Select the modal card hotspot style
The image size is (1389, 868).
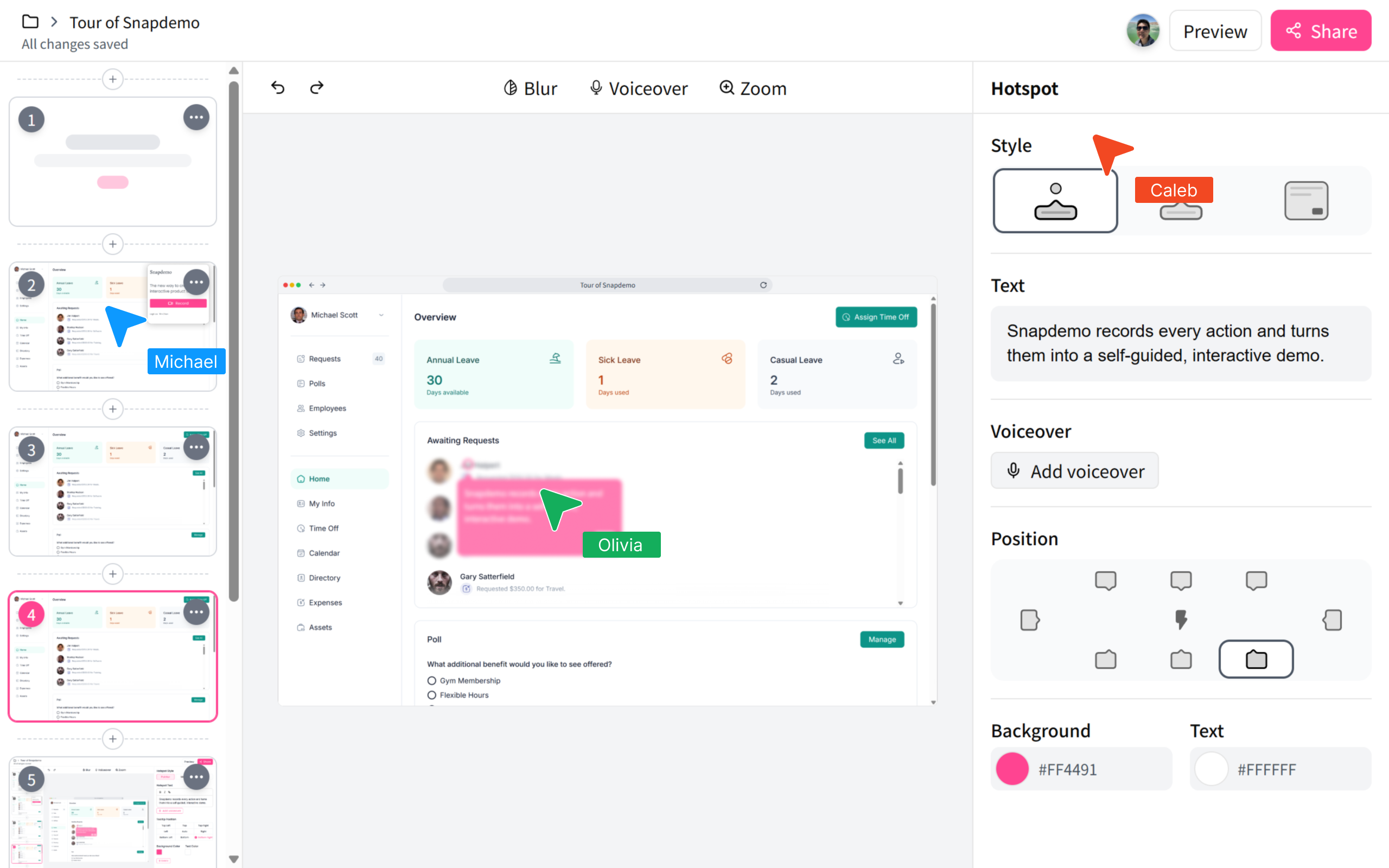click(x=1306, y=201)
